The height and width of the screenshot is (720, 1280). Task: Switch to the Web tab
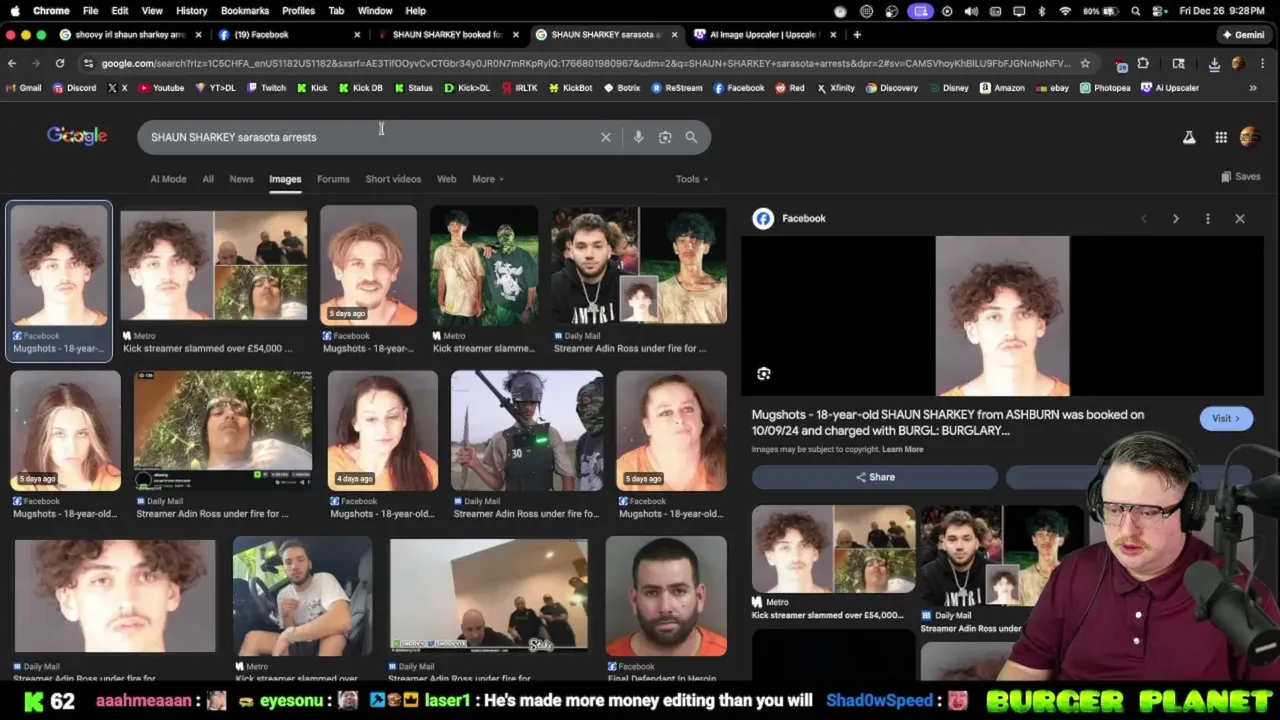446,179
